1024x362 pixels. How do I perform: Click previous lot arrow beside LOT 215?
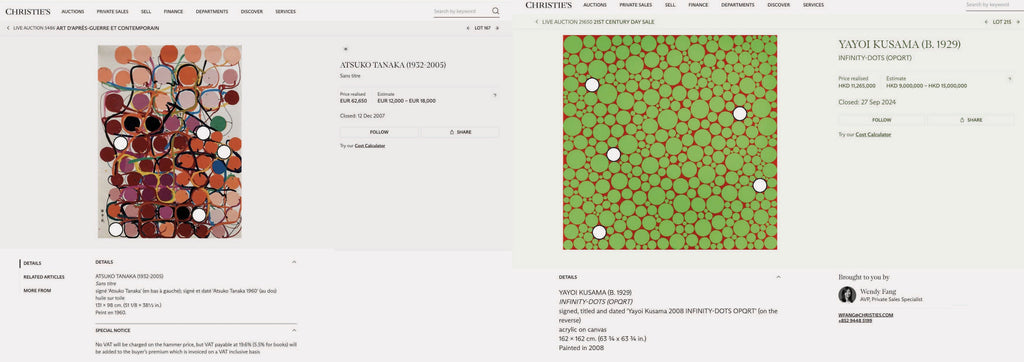click(986, 22)
